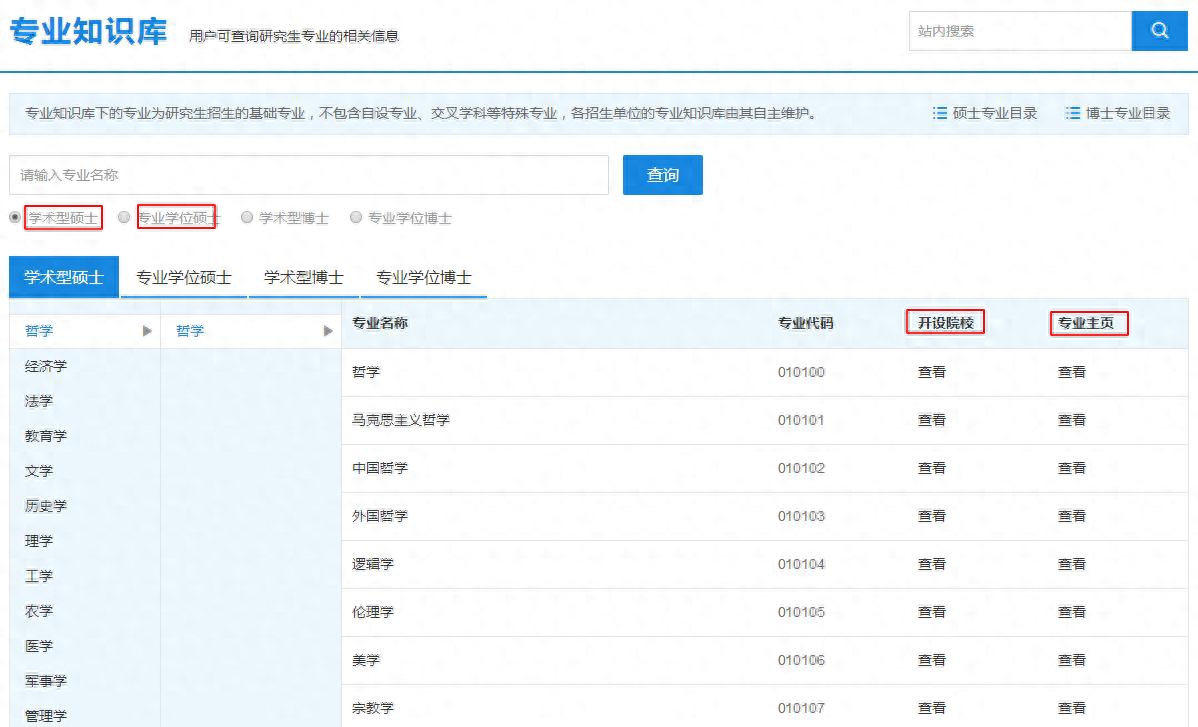View 专业主页 for 美学

click(x=1071, y=660)
